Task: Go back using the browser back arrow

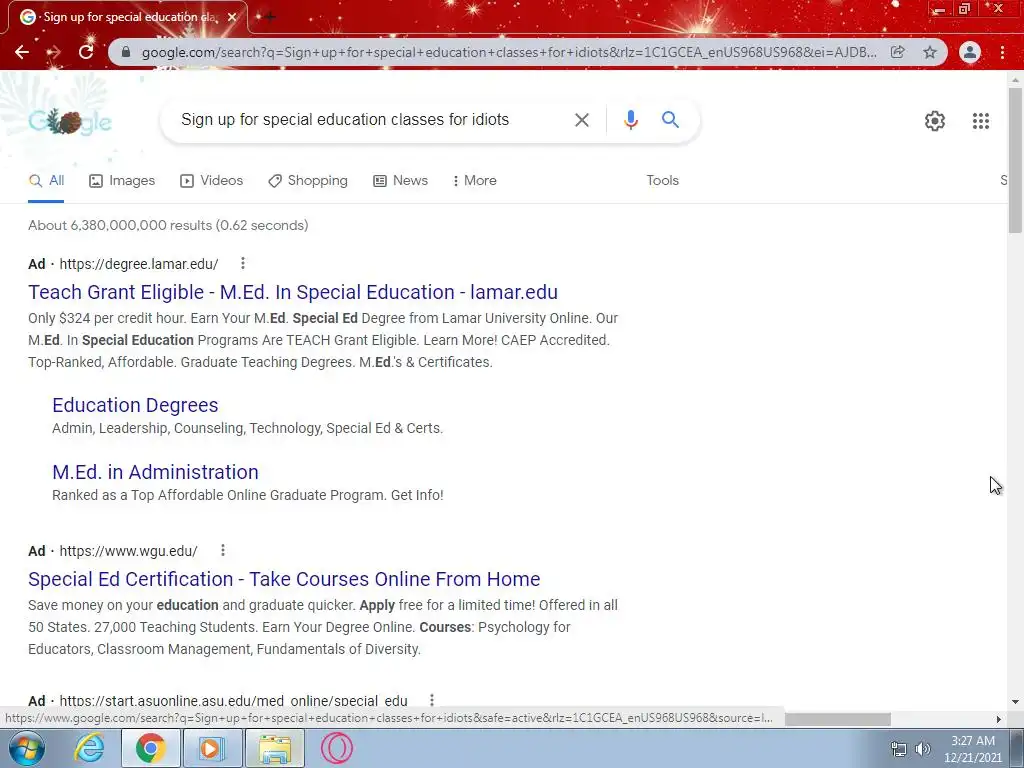Action: pyautogui.click(x=22, y=52)
